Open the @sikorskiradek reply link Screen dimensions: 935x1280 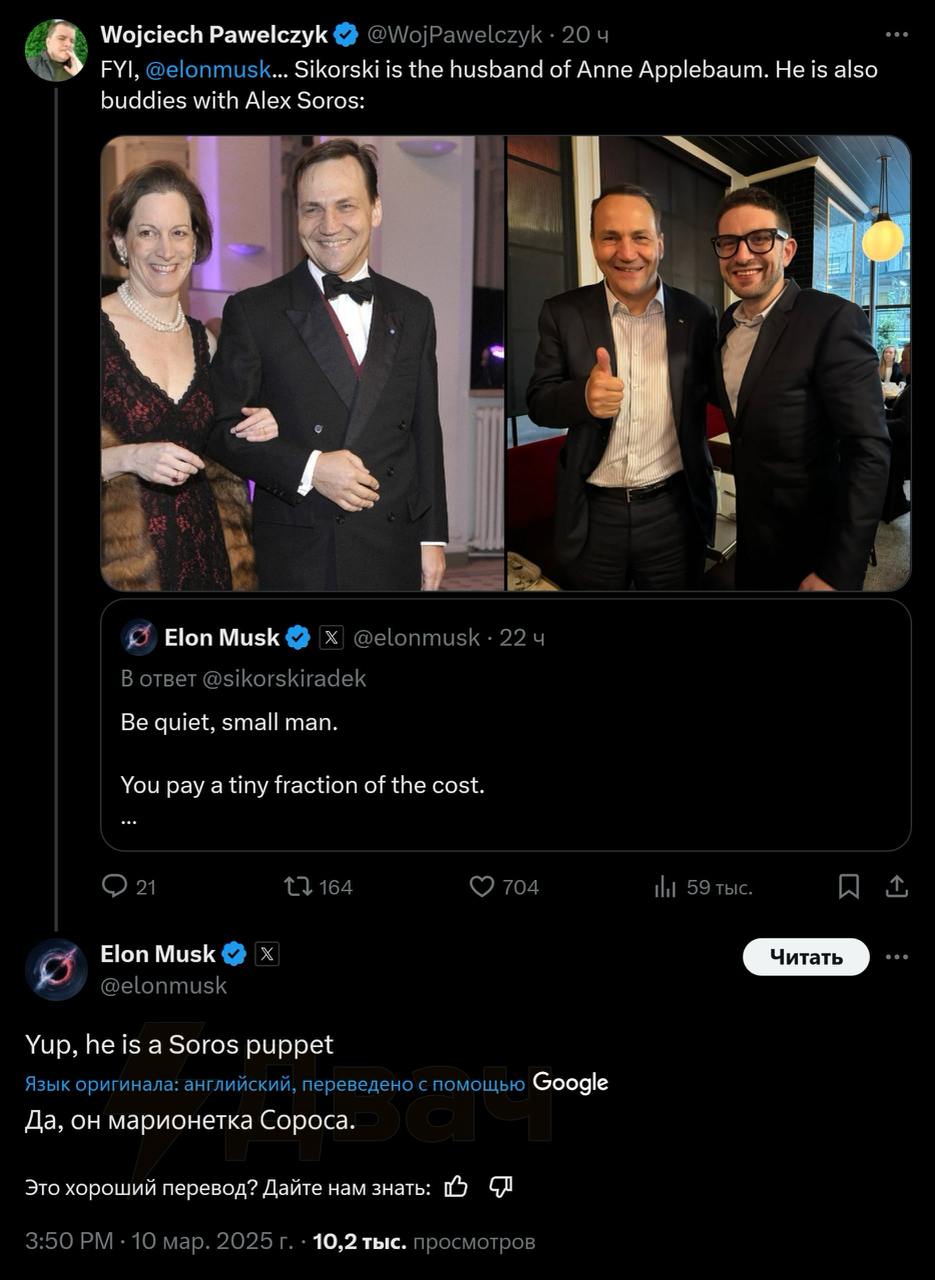(x=284, y=678)
